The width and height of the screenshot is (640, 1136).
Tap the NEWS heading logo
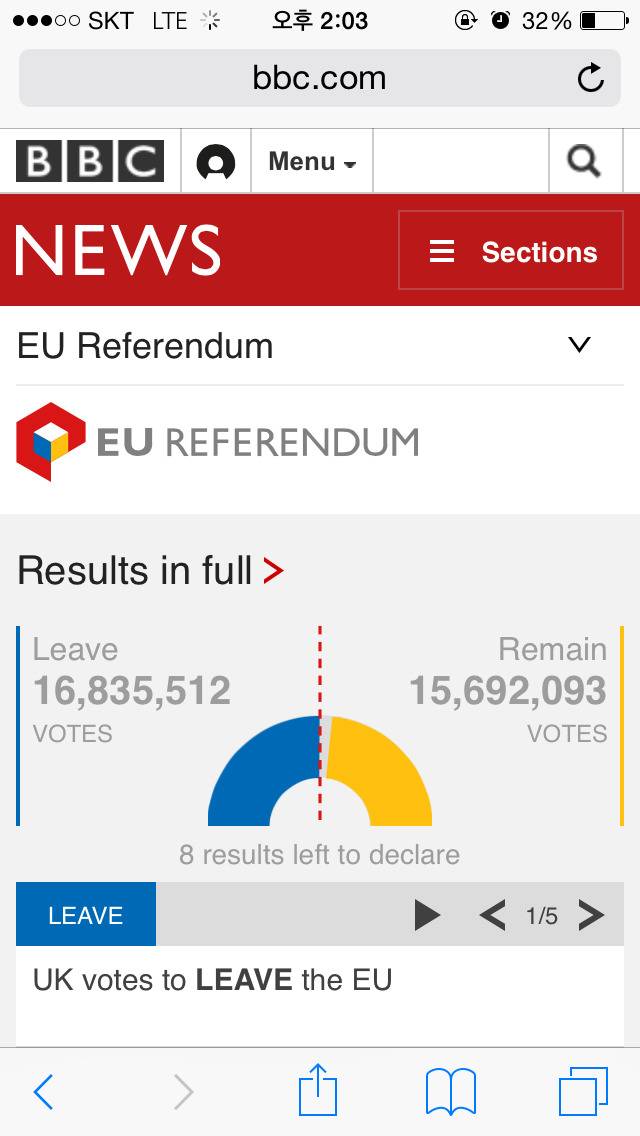click(x=118, y=250)
